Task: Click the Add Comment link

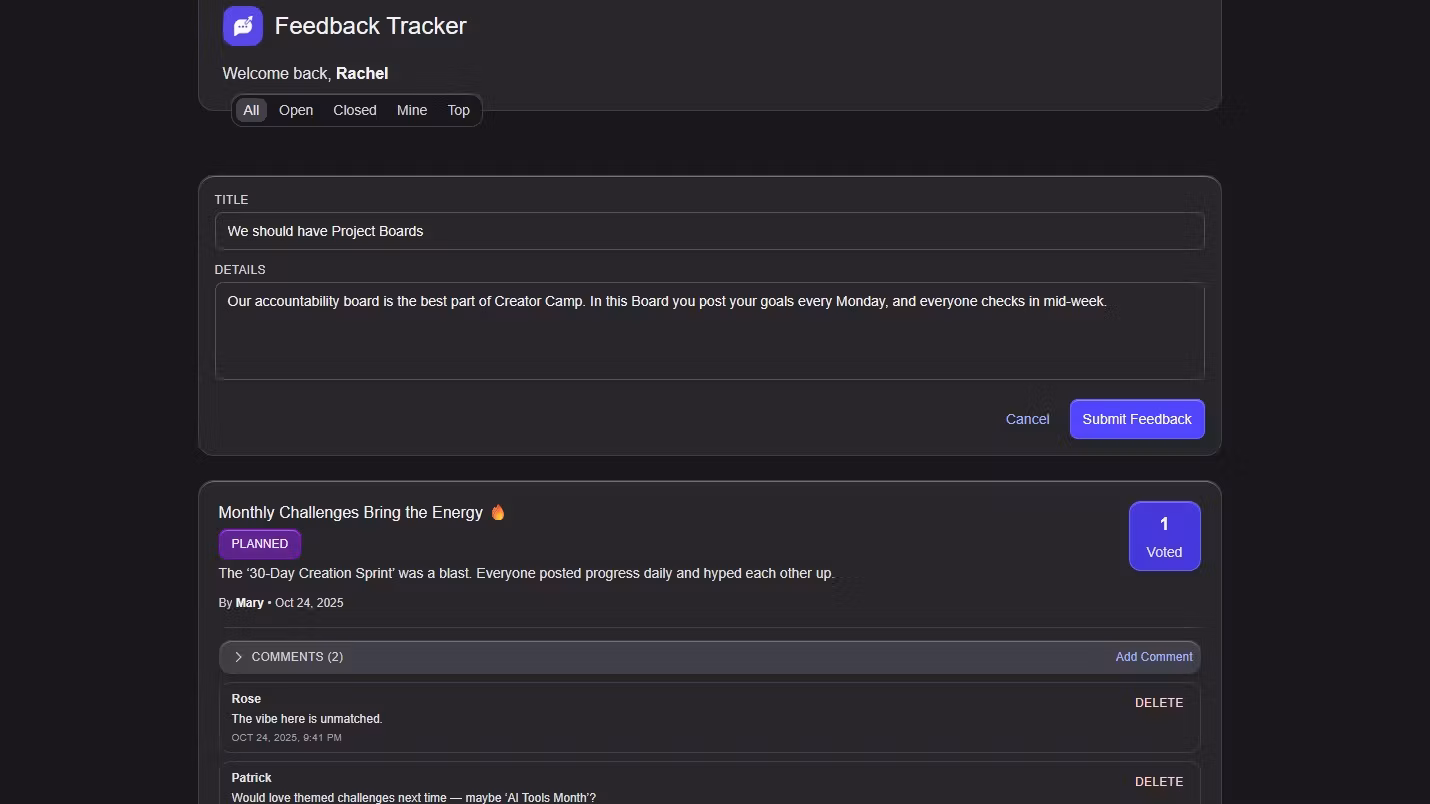Action: coord(1154,657)
